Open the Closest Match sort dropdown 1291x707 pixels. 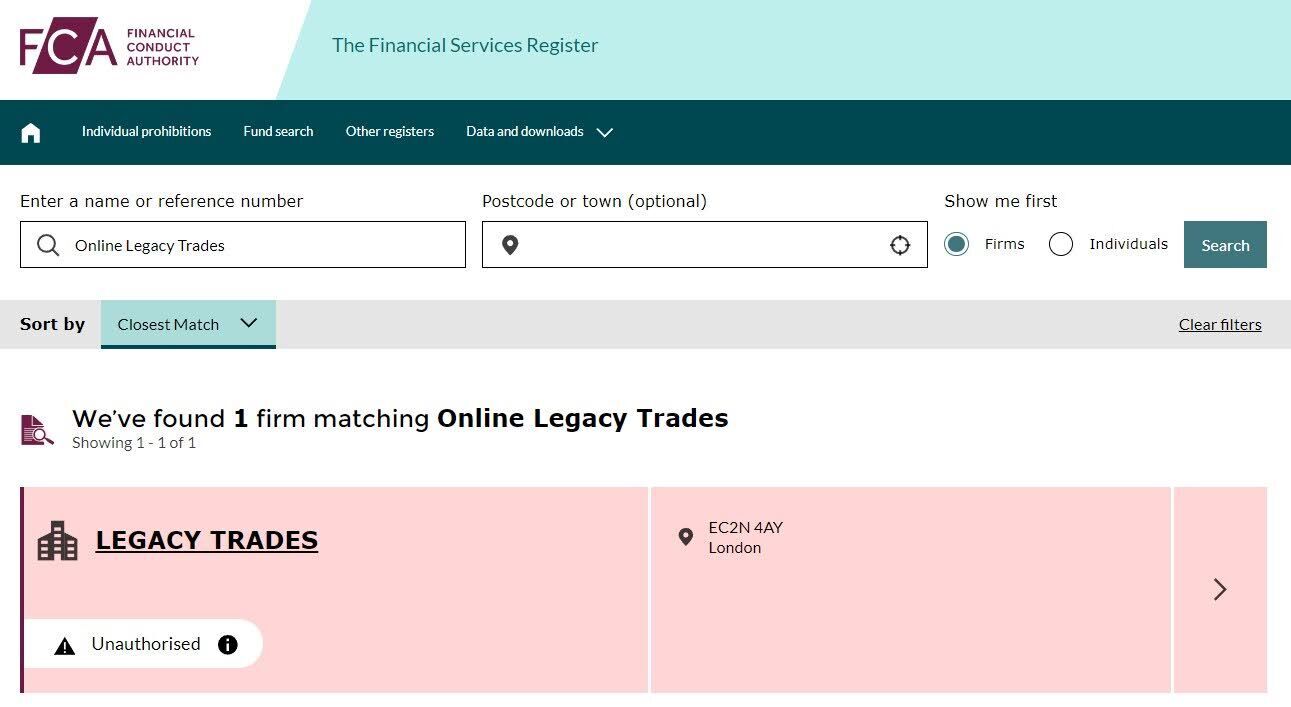click(x=188, y=324)
